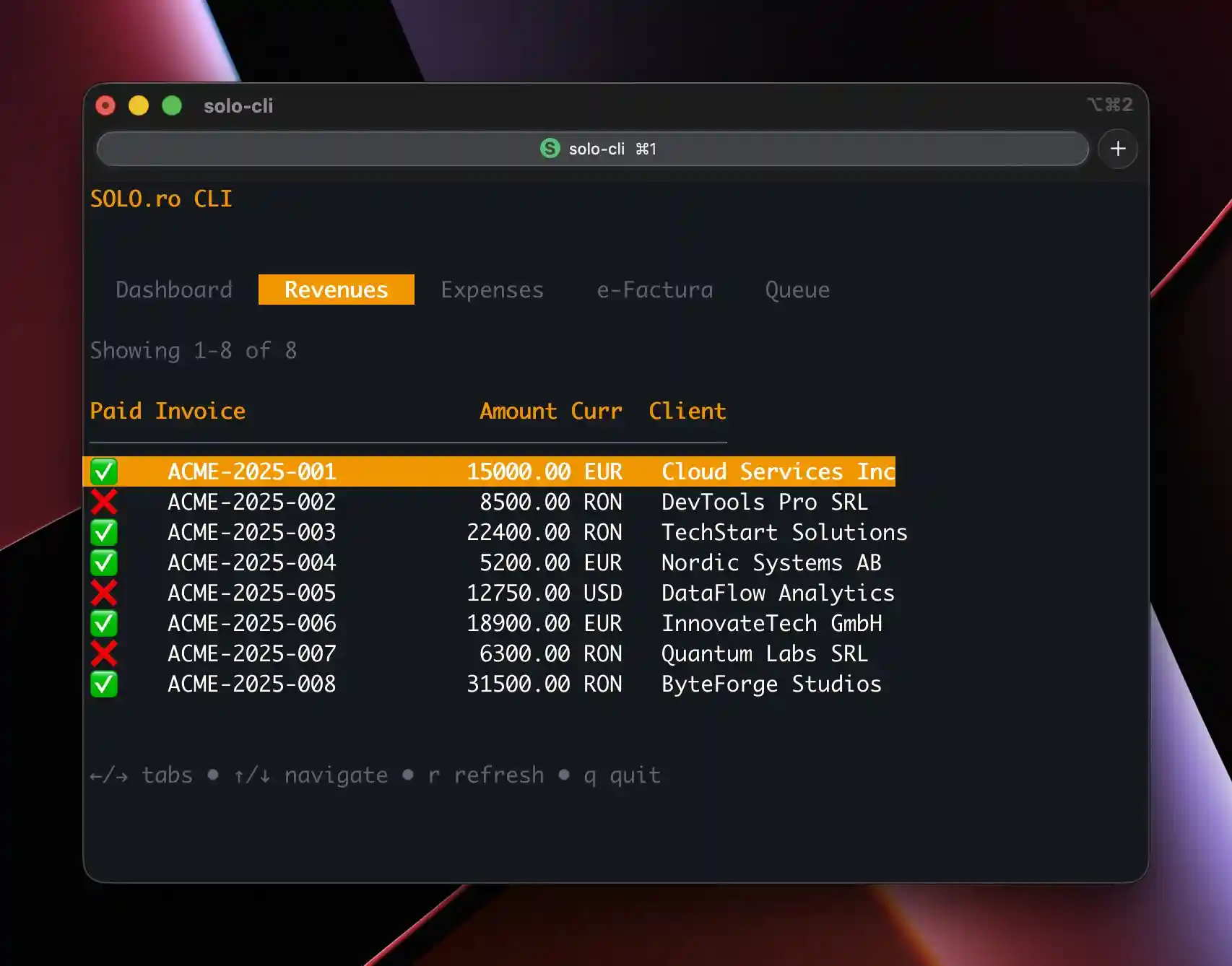Click red unpaid X for ACME-2025-007
The image size is (1232, 966).
104,653
